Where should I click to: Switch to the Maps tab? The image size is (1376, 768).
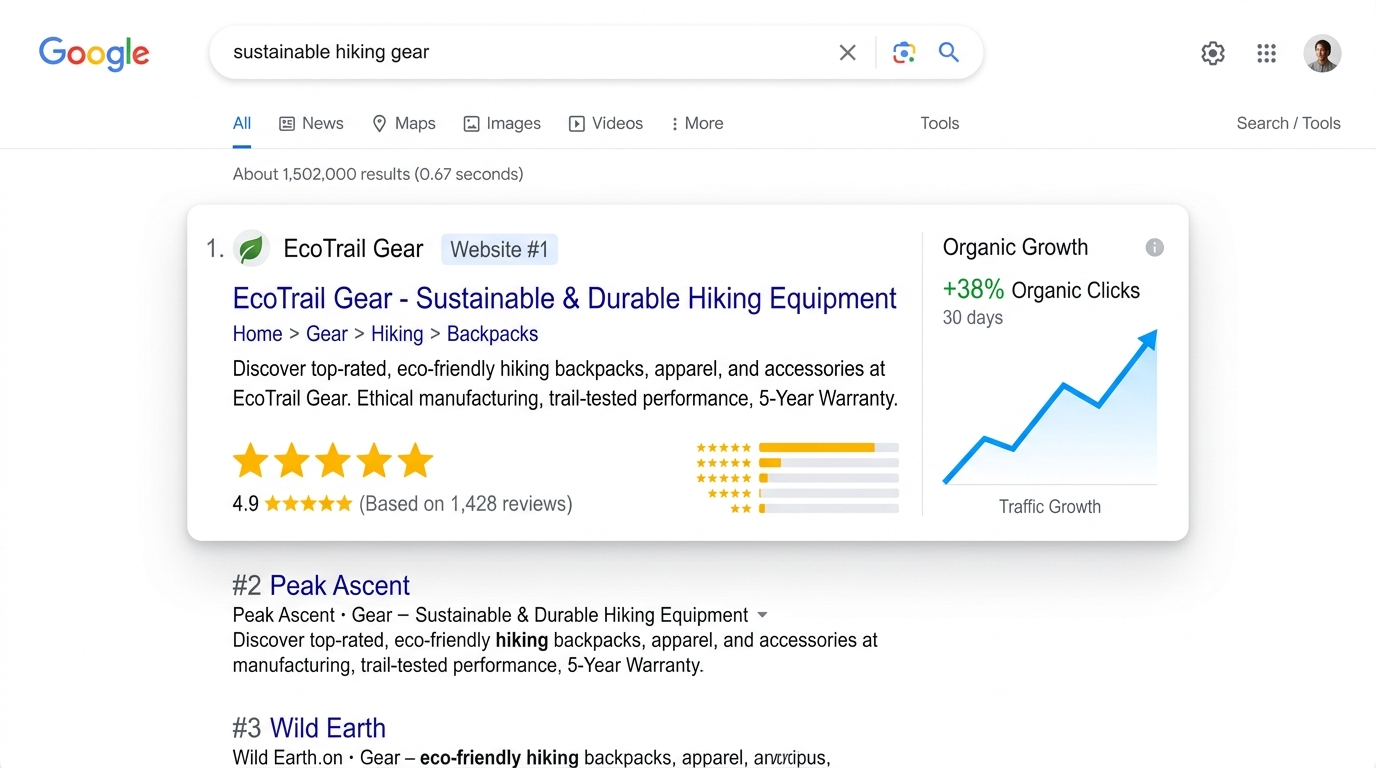[x=404, y=124]
